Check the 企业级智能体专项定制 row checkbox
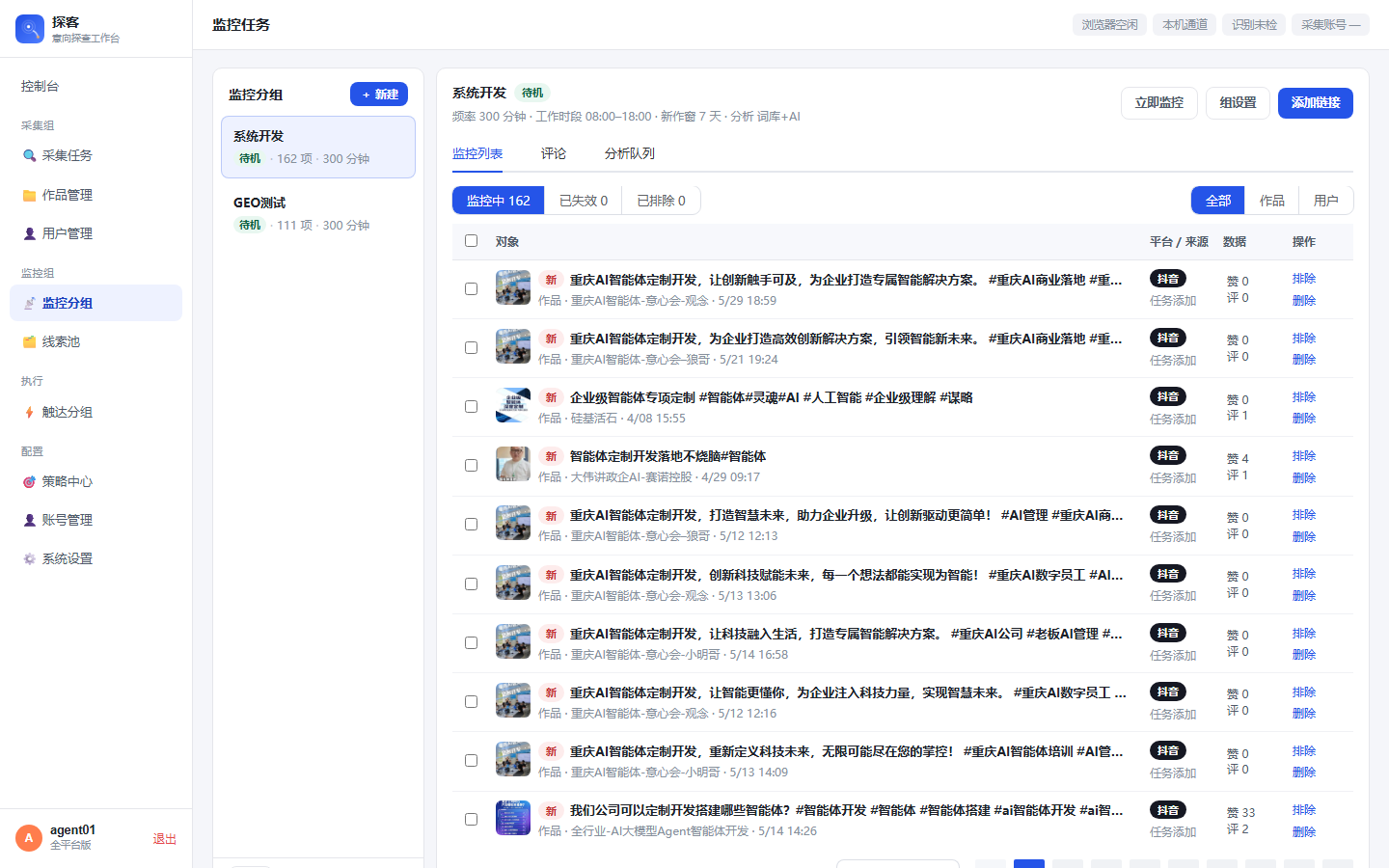 [x=471, y=406]
